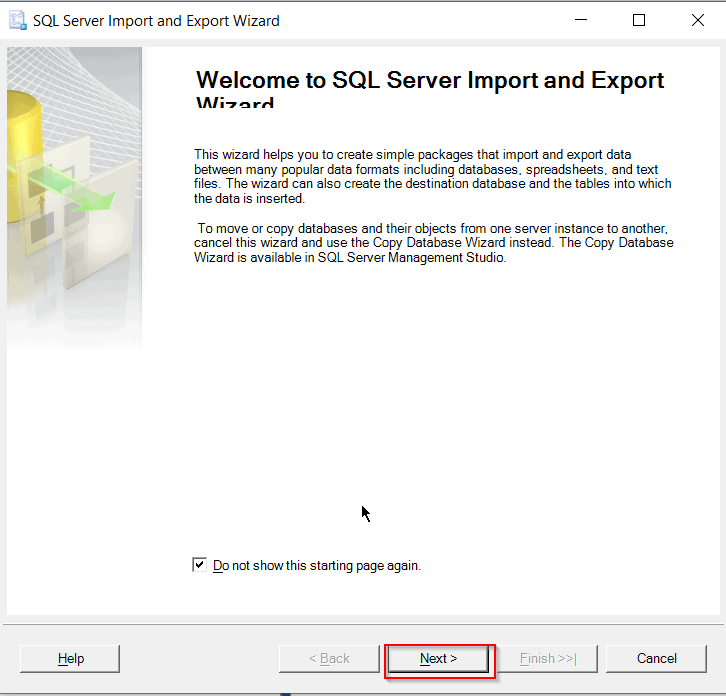Cancel the Import and Export Wizard
This screenshot has width=726, height=696.
click(656, 658)
